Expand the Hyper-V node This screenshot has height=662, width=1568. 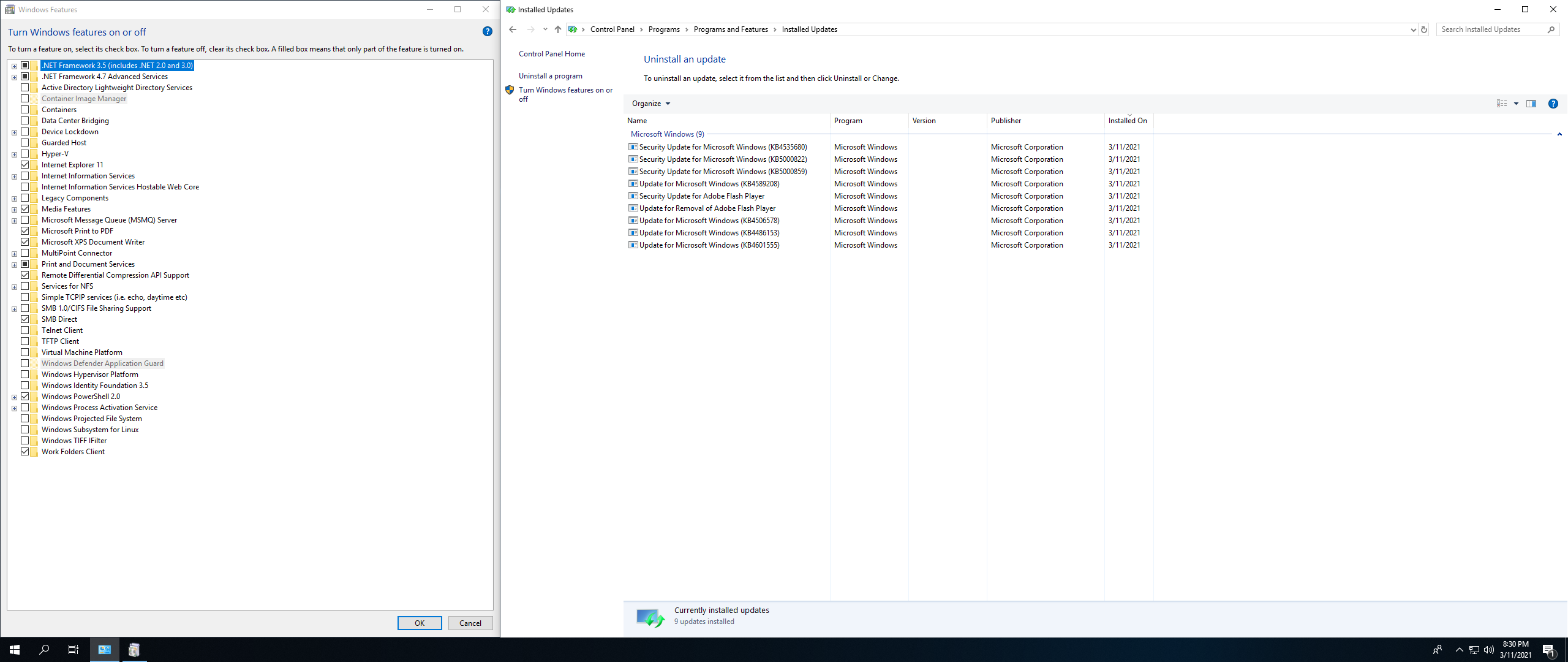[x=14, y=154]
